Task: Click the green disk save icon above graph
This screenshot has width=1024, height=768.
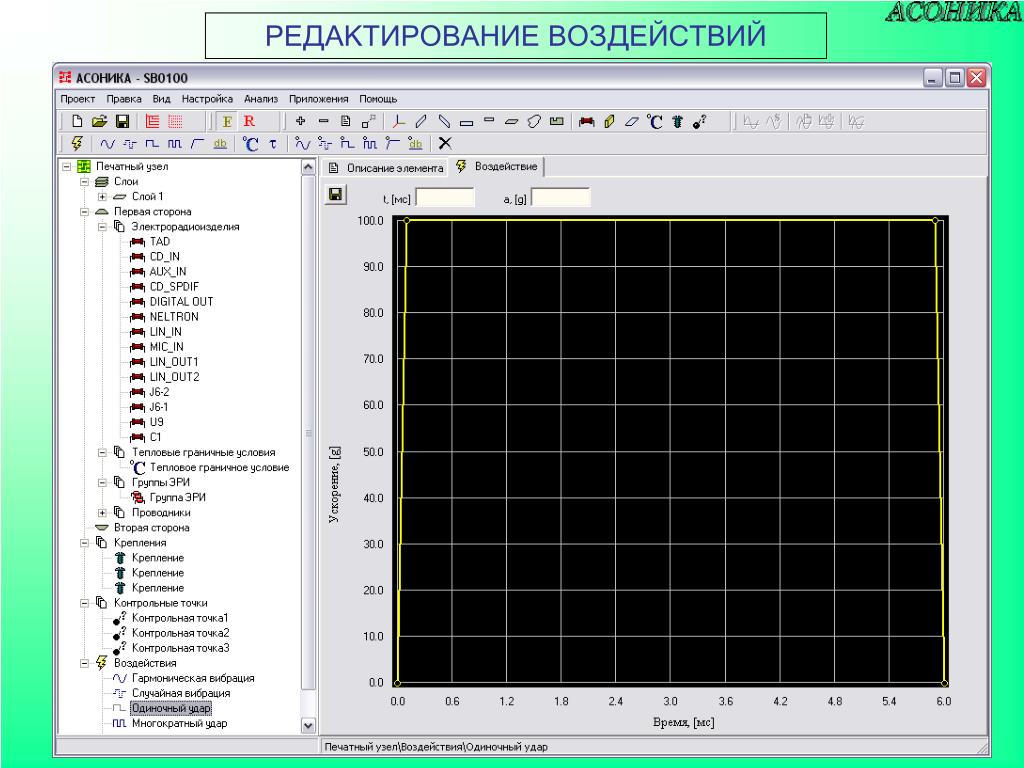Action: tap(336, 195)
